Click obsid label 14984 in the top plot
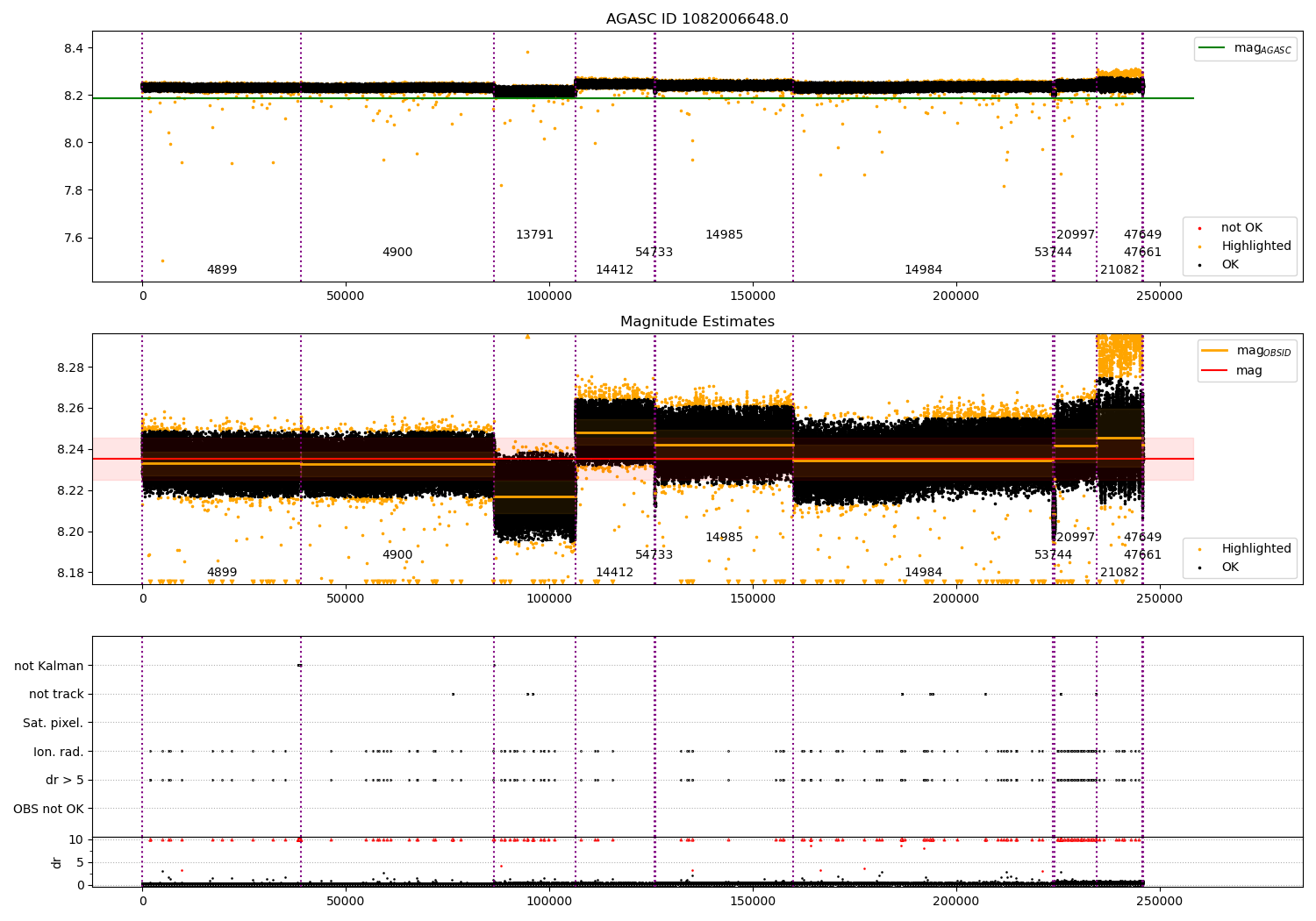This screenshot has width=1316, height=921. click(x=923, y=270)
